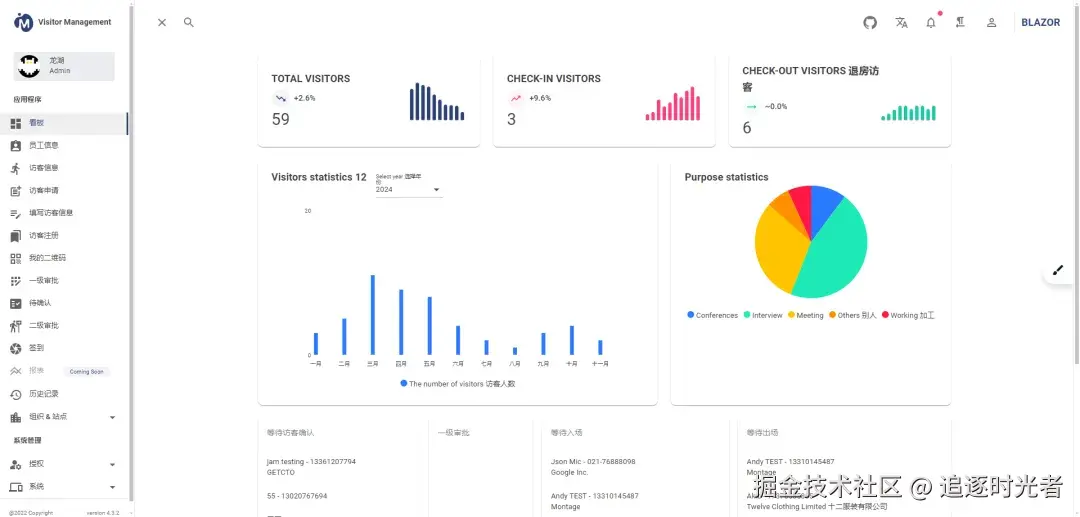
Task: Open the Select year 2024 dropdown
Action: pos(408,189)
